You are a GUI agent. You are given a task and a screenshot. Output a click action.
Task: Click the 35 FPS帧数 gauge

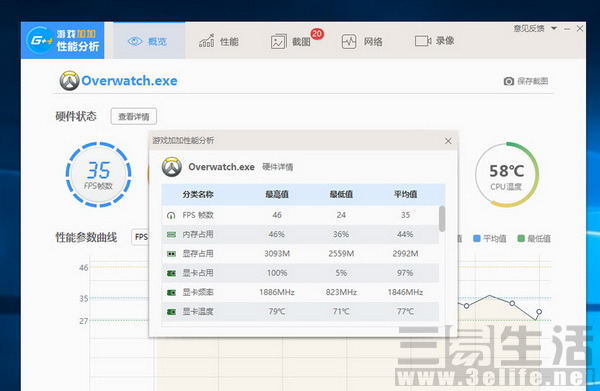pyautogui.click(x=99, y=174)
